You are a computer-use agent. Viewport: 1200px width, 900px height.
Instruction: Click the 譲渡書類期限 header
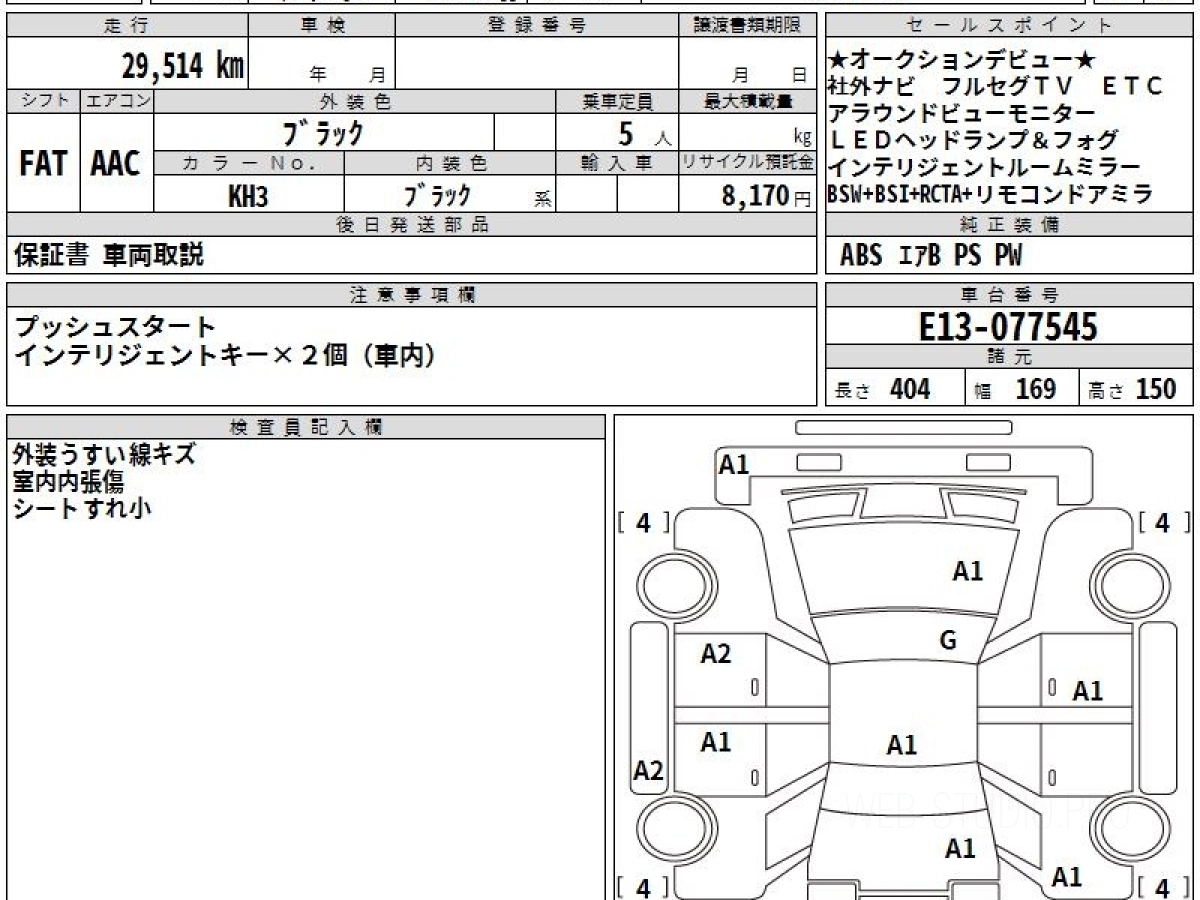(x=748, y=26)
